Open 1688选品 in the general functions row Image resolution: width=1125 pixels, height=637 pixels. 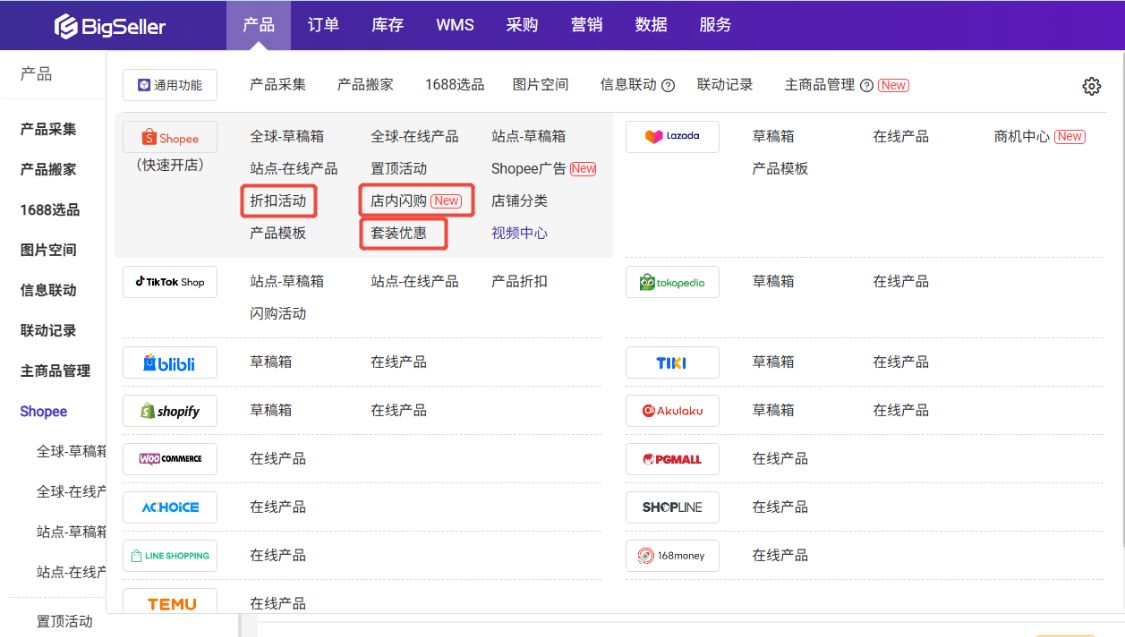[454, 85]
